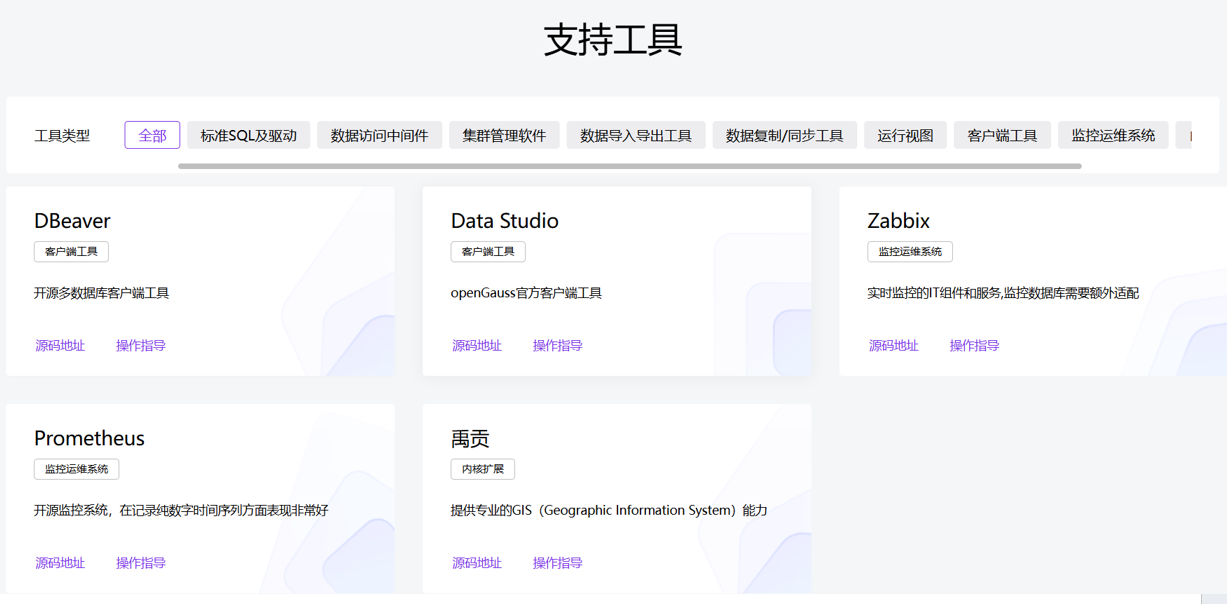The width and height of the screenshot is (1227, 604).
Task: Select the 全部 filter tab
Action: (152, 135)
